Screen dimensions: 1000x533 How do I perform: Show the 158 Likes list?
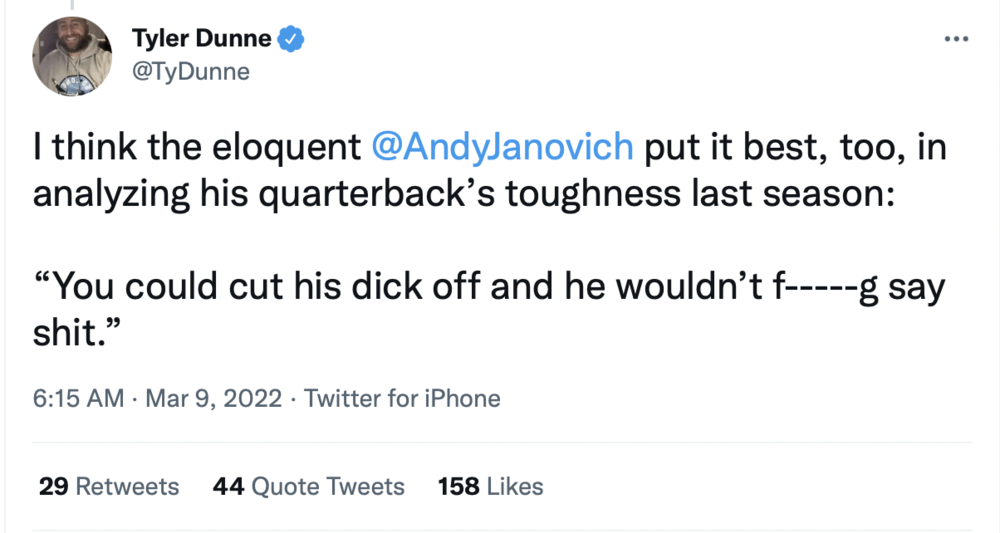click(x=491, y=487)
